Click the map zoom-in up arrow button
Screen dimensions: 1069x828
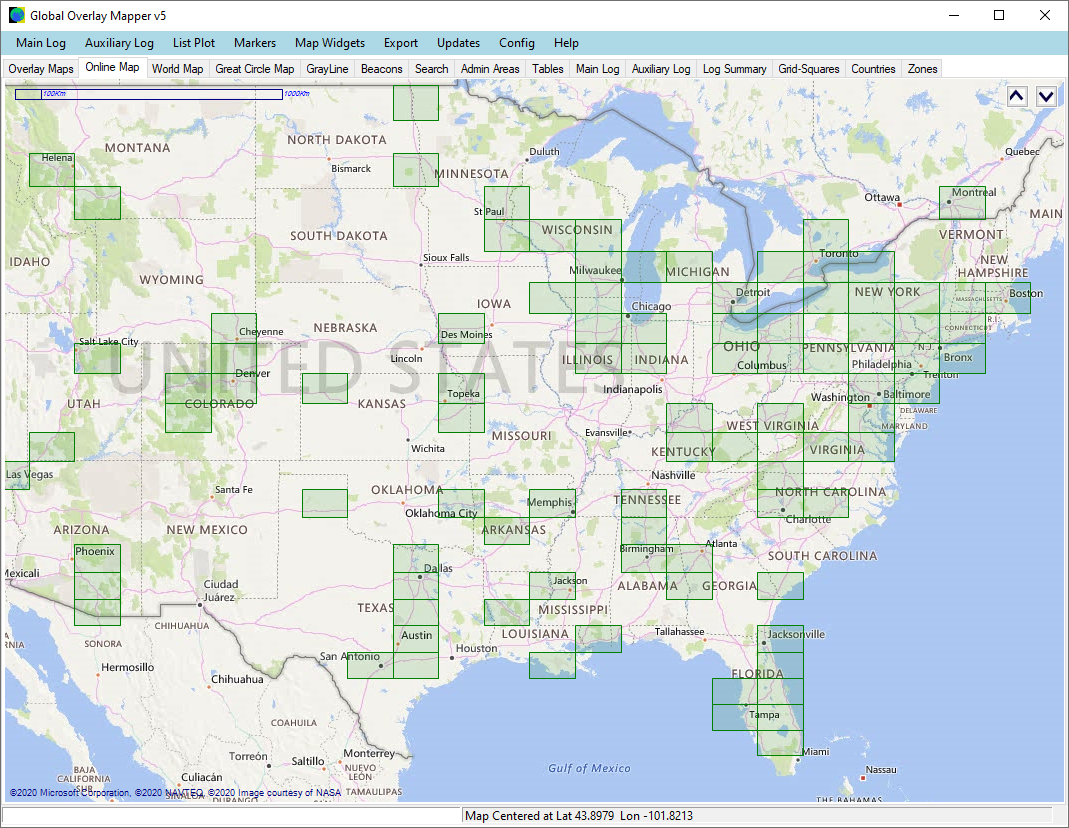(1017, 96)
